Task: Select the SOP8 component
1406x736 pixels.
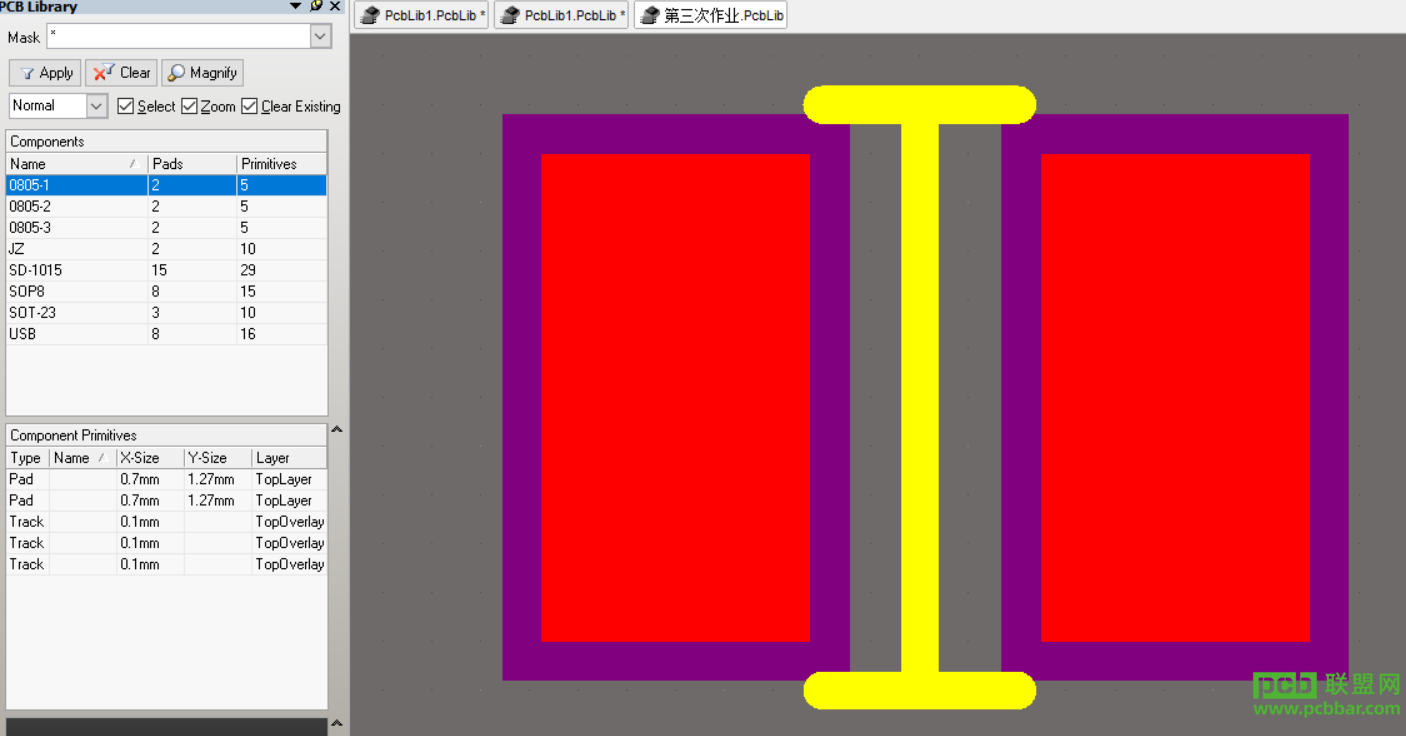Action: click(x=166, y=292)
